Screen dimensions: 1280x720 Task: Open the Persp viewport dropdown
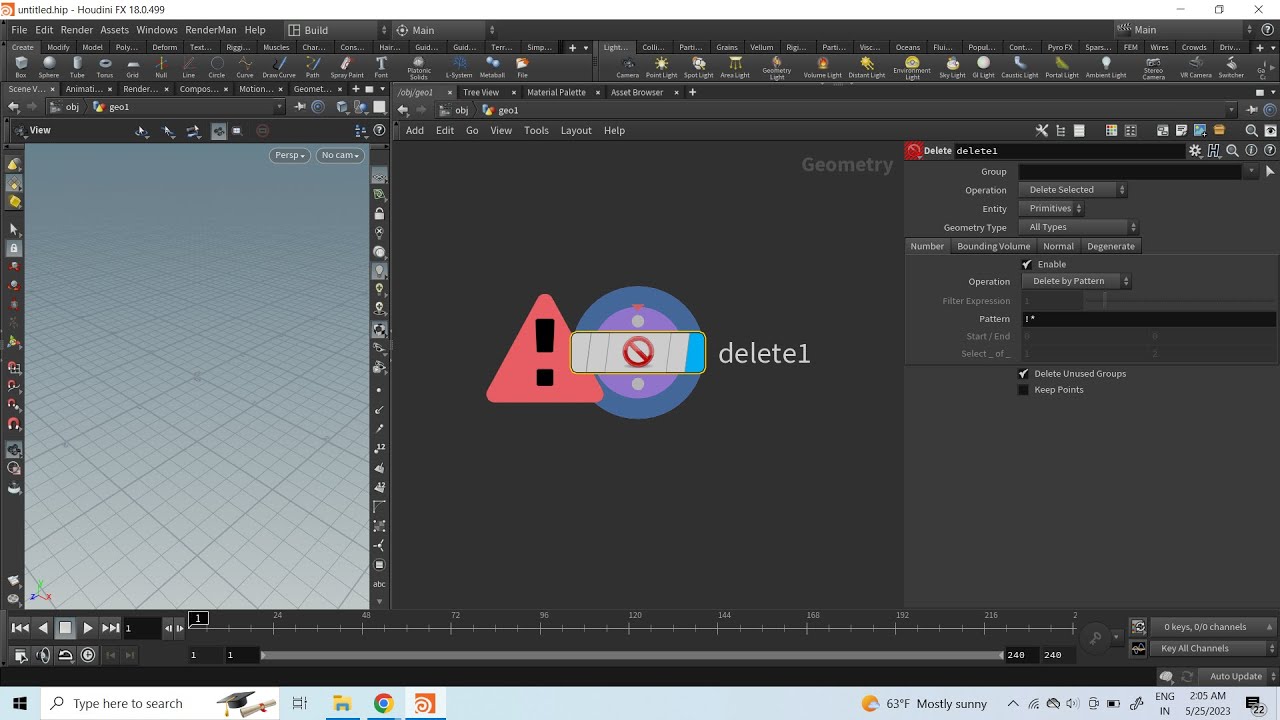[x=289, y=155]
